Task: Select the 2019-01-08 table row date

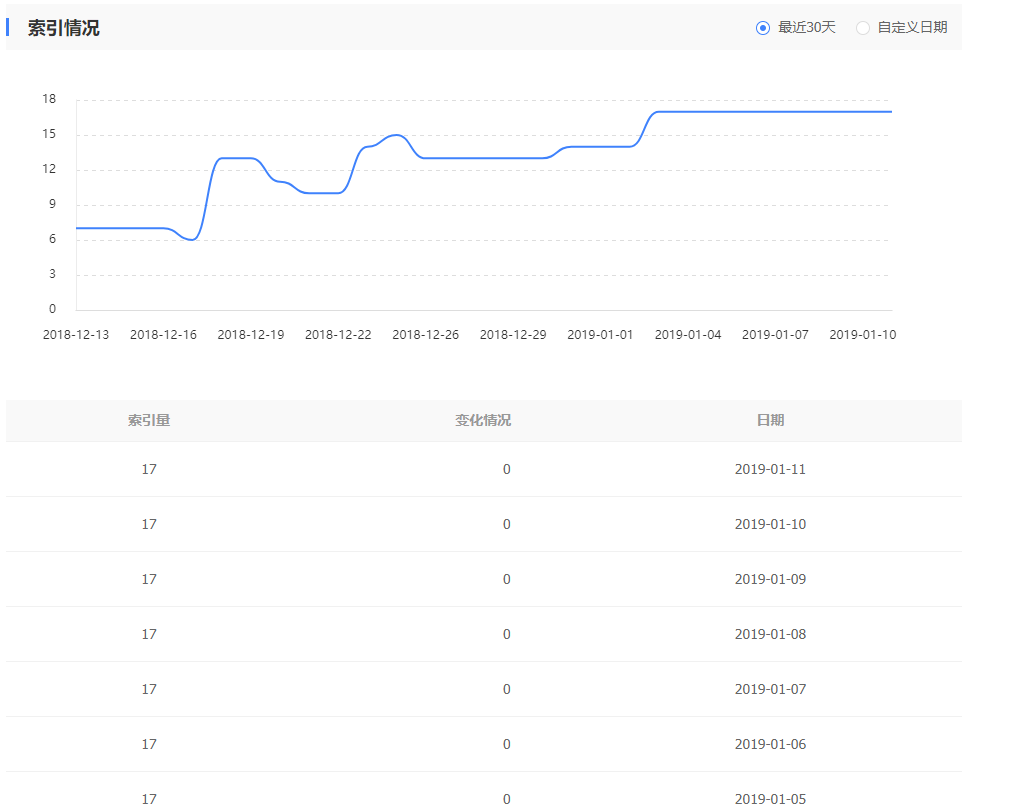Action: 770,634
